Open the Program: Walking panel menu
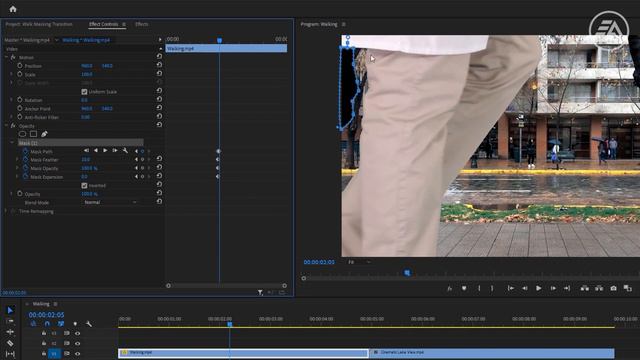 (344, 24)
